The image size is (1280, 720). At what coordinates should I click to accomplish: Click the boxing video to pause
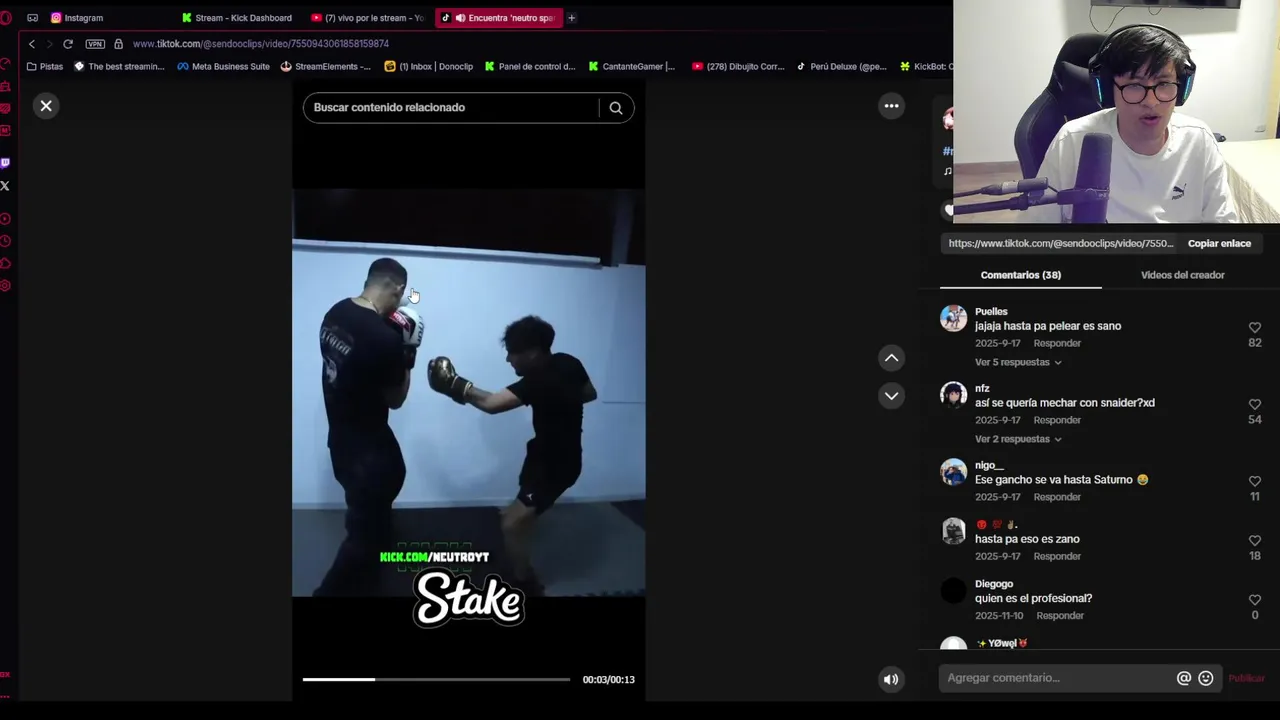[468, 392]
